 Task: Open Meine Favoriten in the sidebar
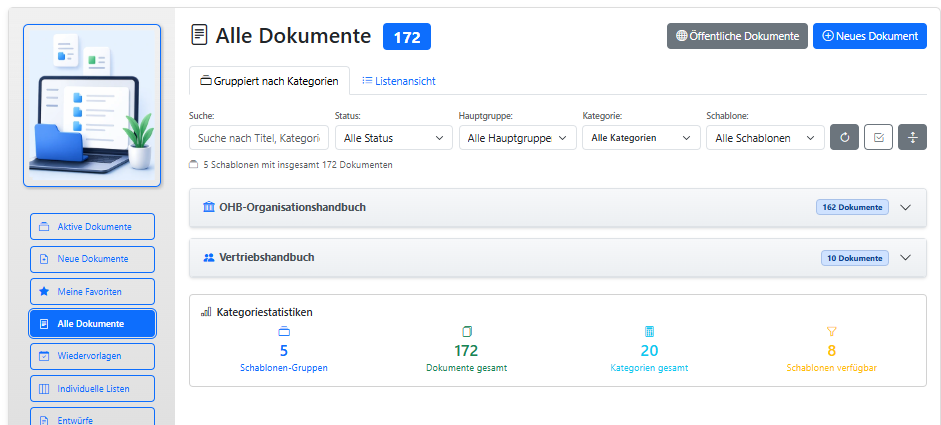92,292
